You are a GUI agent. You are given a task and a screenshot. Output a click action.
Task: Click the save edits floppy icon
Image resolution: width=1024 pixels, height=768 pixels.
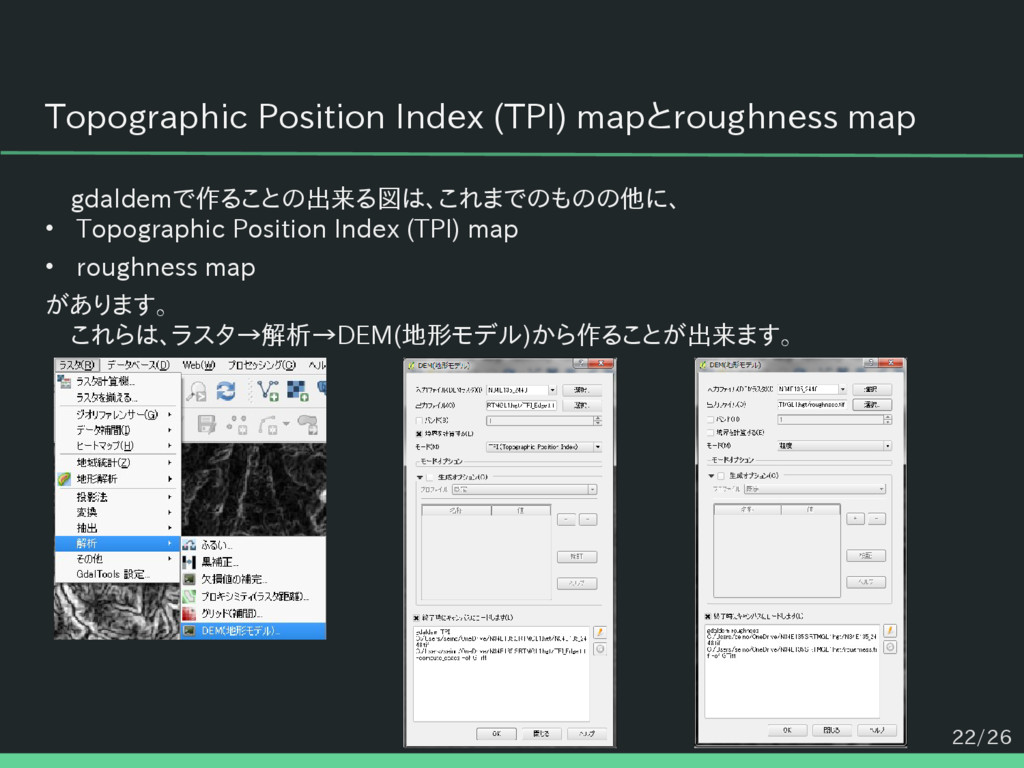[x=206, y=424]
